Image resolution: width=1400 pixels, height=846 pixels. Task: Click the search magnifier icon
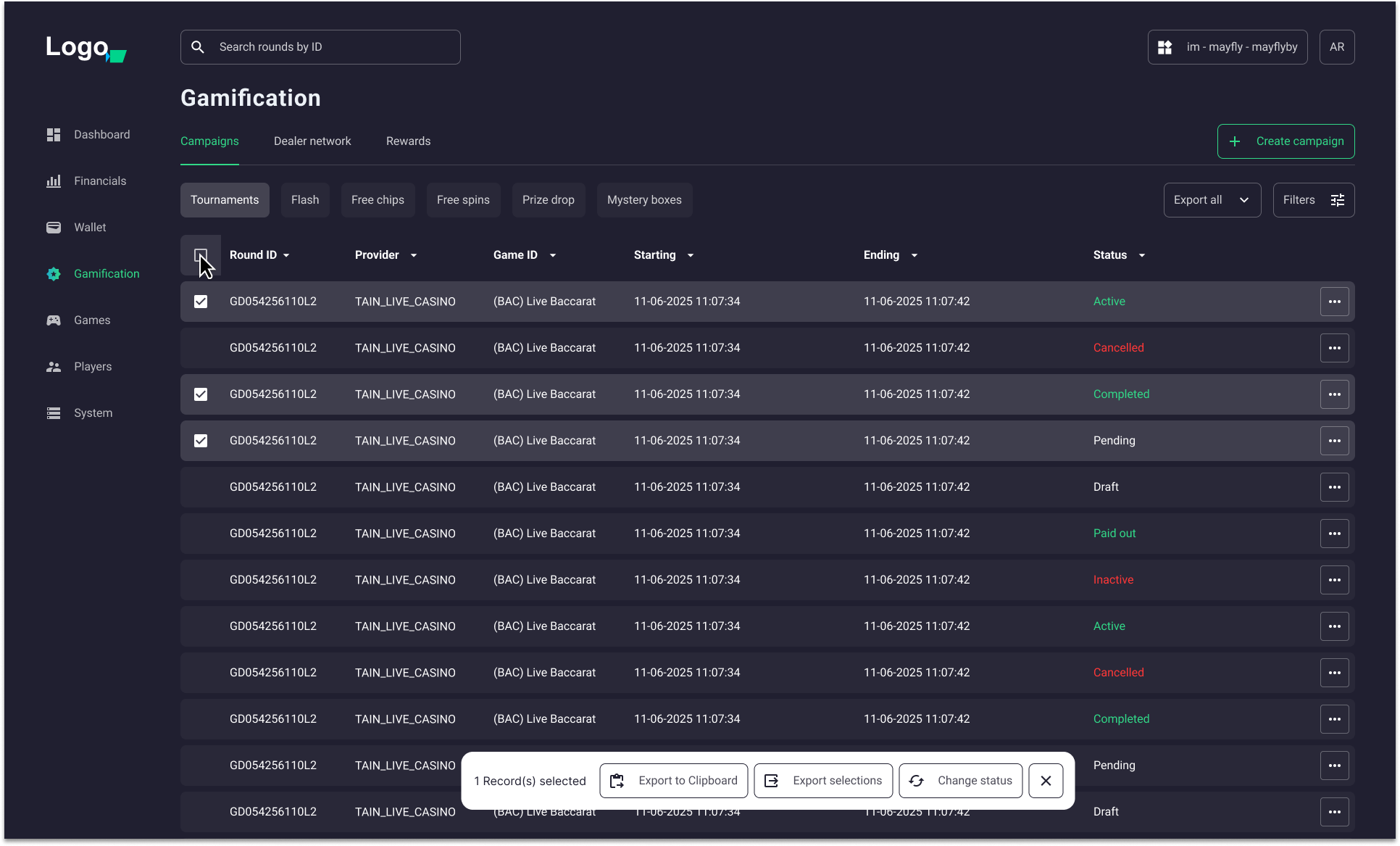[x=197, y=46]
